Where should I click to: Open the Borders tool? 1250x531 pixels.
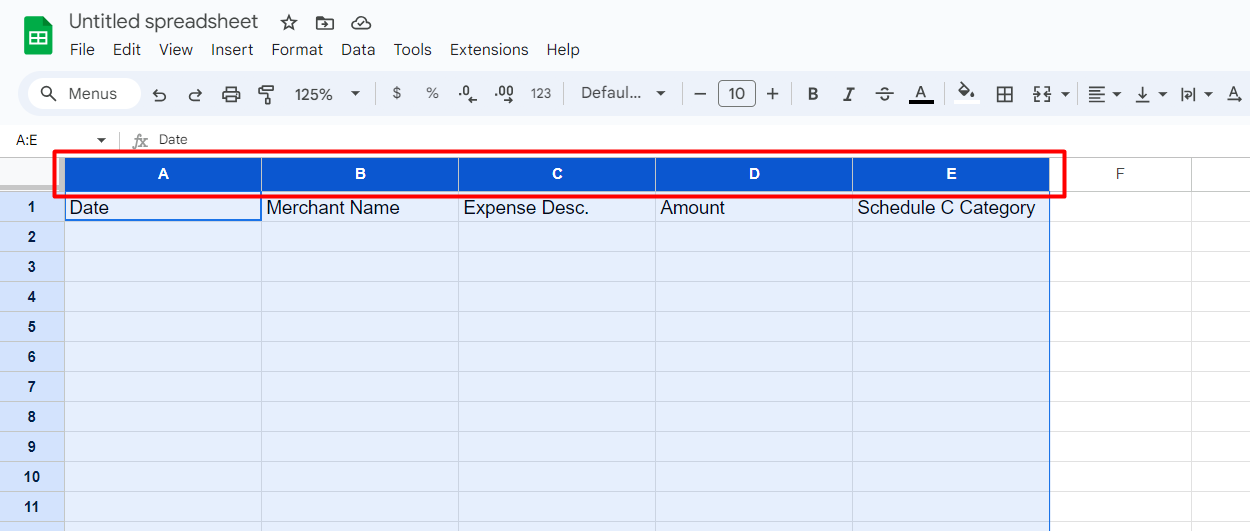[x=1005, y=94]
